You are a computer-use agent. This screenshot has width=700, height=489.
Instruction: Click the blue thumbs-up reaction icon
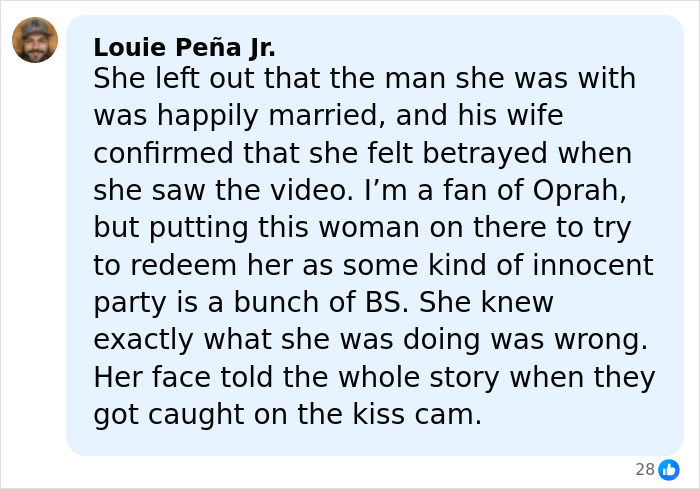click(x=669, y=469)
